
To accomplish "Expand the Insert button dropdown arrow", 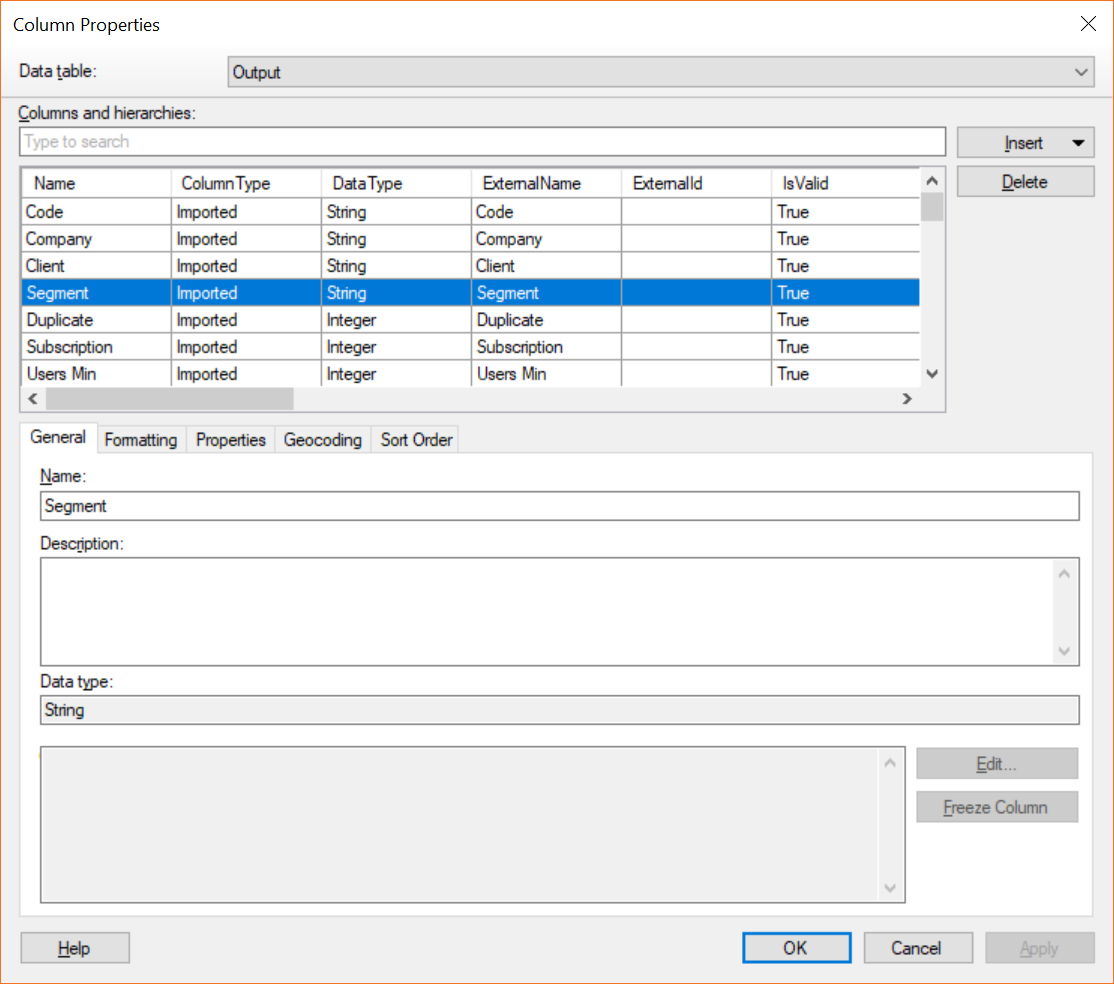I will click(1078, 143).
